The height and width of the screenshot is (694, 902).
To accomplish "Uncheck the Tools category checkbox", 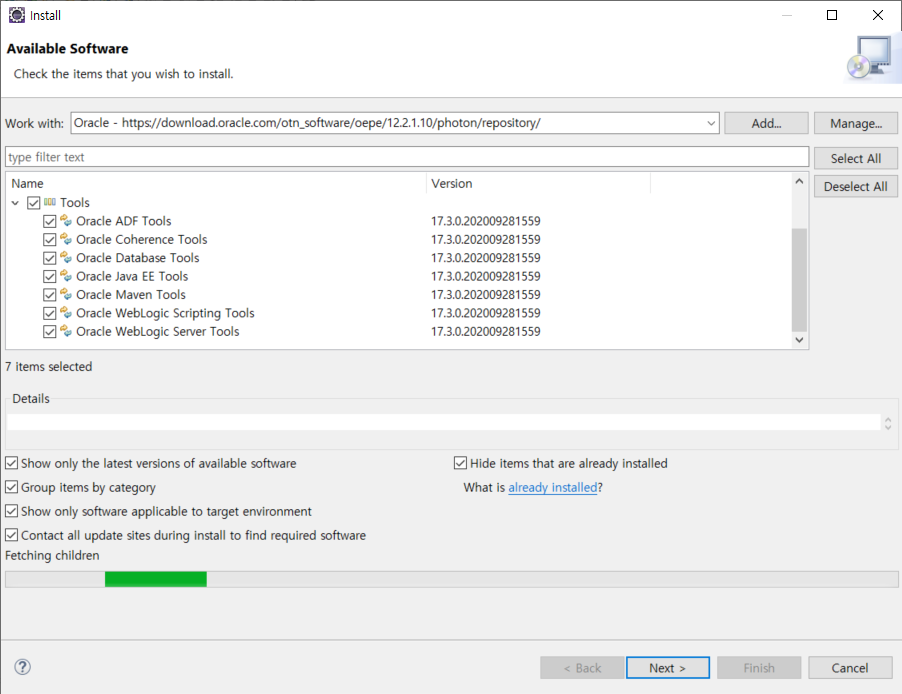I will (x=33, y=203).
